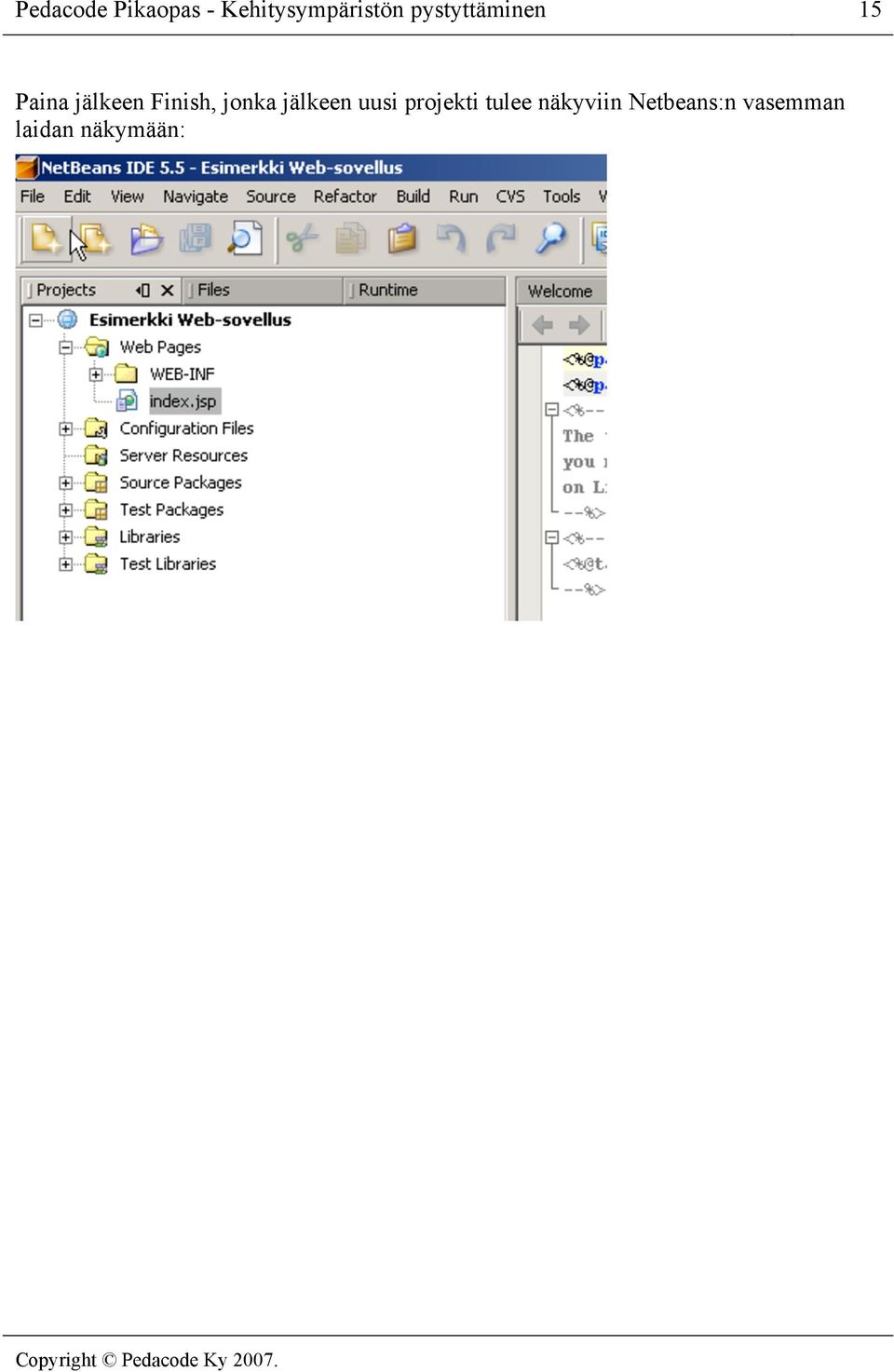Image resolution: width=894 pixels, height=1372 pixels.
Task: Click the Source Packages folder icon
Action: [x=96, y=482]
